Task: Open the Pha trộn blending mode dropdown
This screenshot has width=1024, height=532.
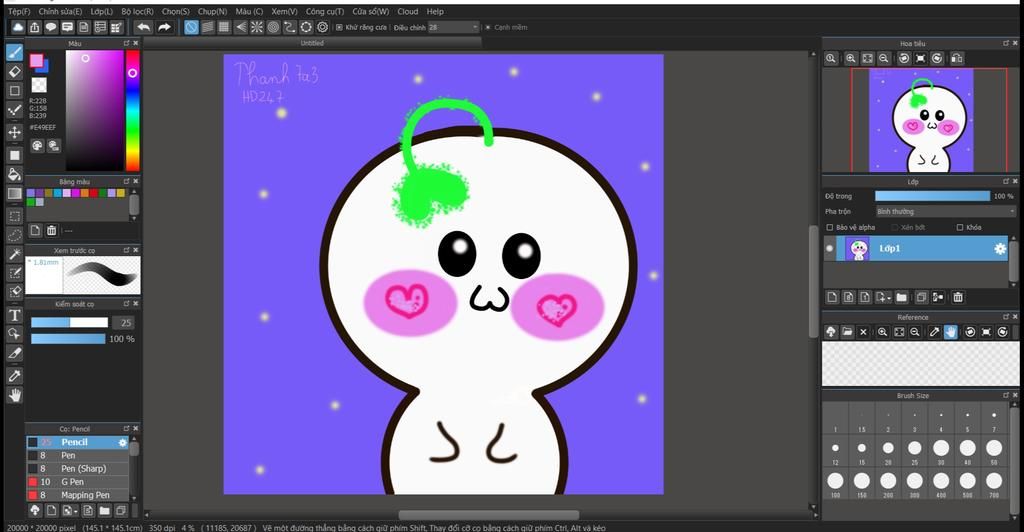Action: pos(946,211)
